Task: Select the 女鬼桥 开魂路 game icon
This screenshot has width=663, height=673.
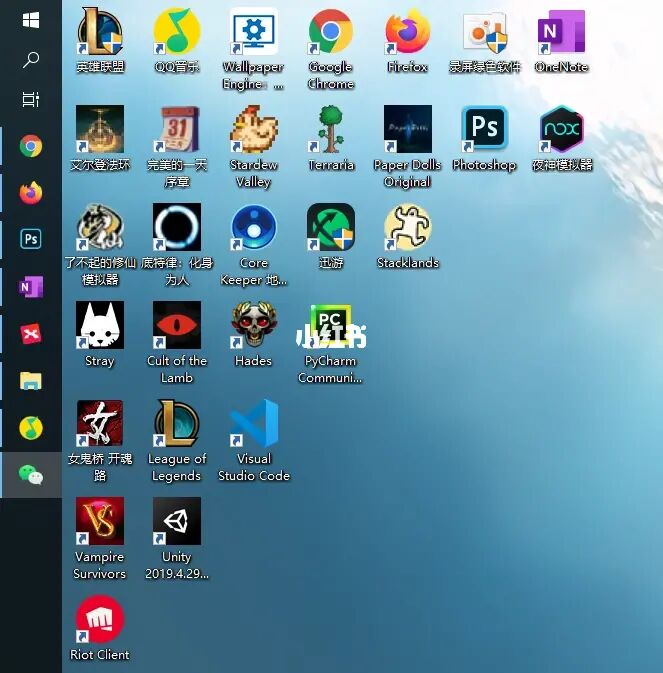Action: [x=100, y=423]
